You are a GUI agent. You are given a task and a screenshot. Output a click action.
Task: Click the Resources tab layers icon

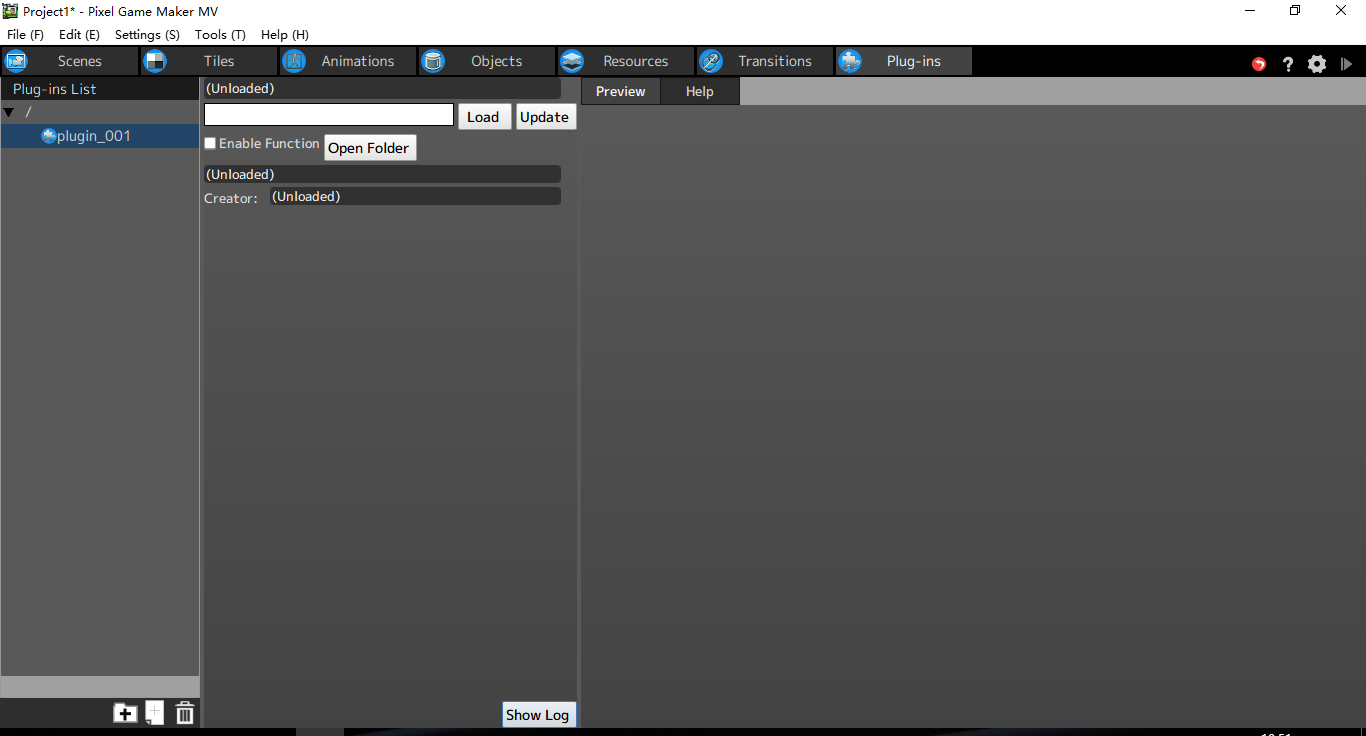point(572,61)
